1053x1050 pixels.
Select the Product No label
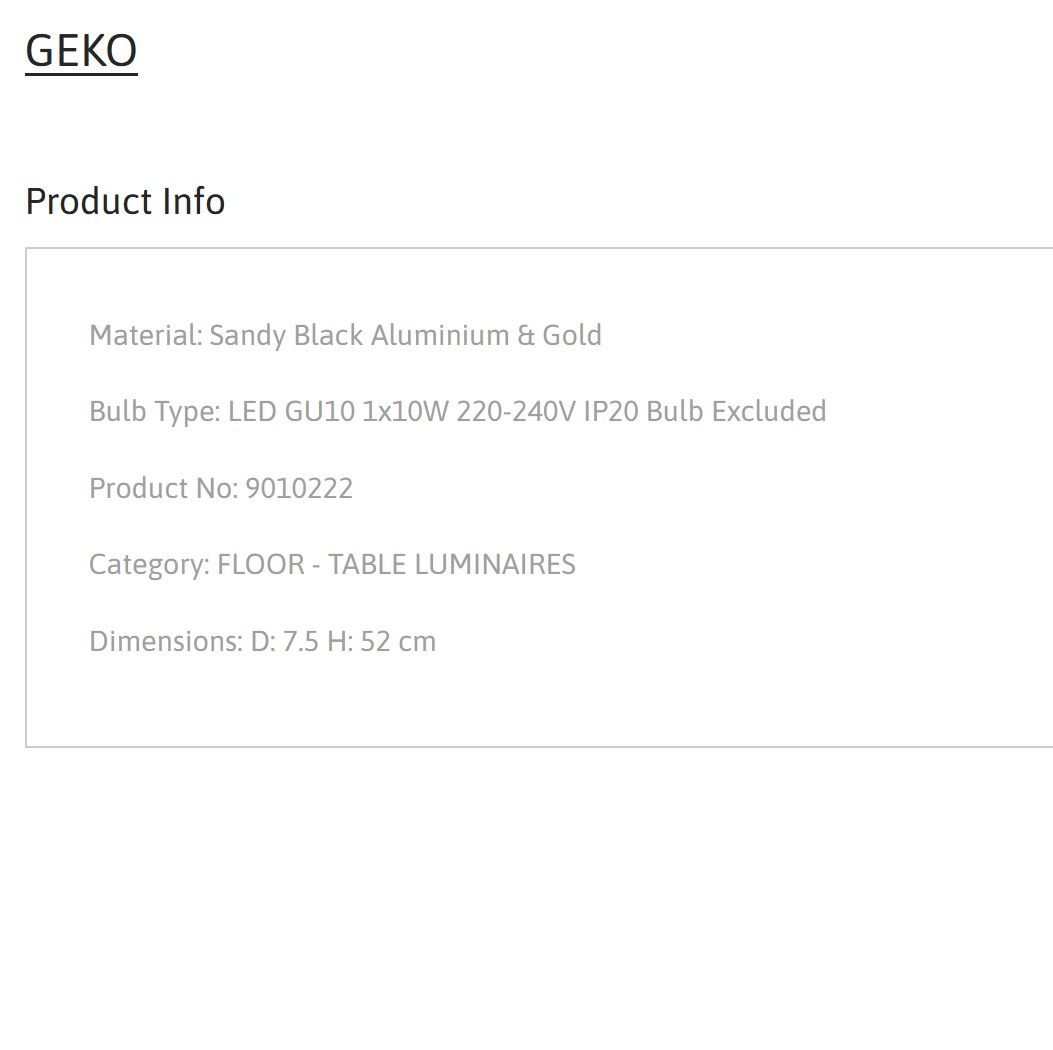tap(164, 488)
